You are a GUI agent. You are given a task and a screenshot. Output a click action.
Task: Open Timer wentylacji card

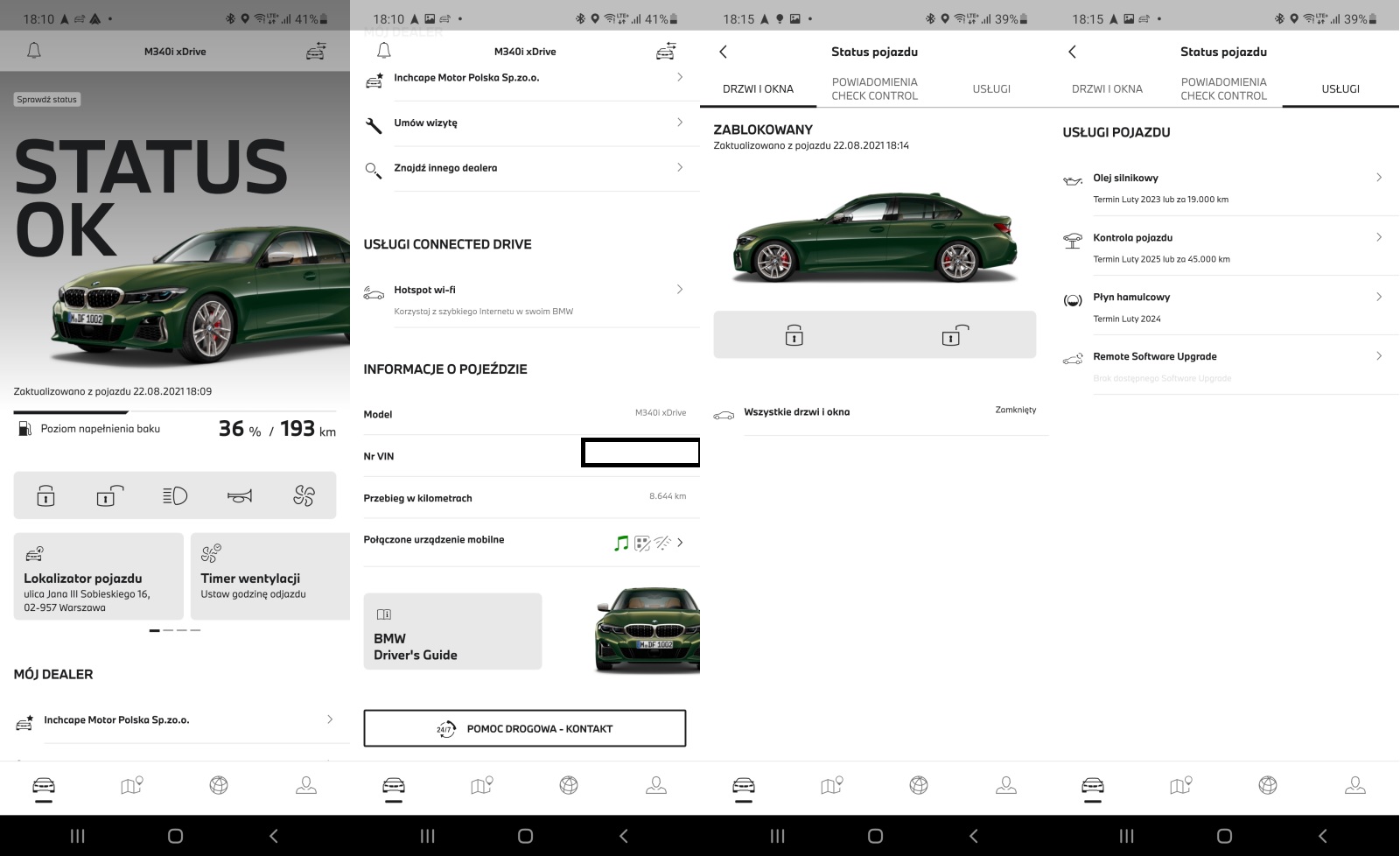click(270, 577)
